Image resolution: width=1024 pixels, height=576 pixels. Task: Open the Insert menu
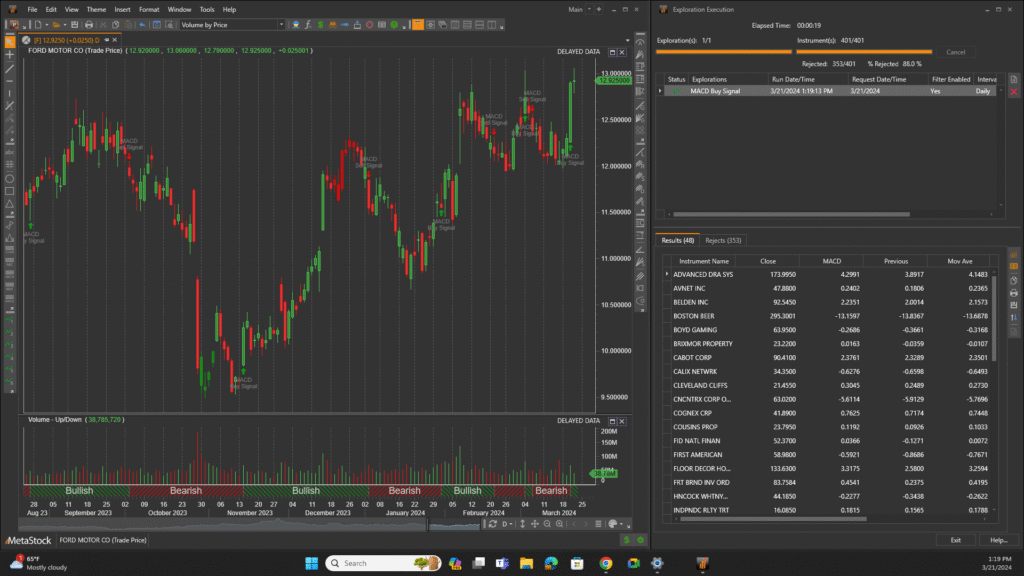[x=122, y=9]
